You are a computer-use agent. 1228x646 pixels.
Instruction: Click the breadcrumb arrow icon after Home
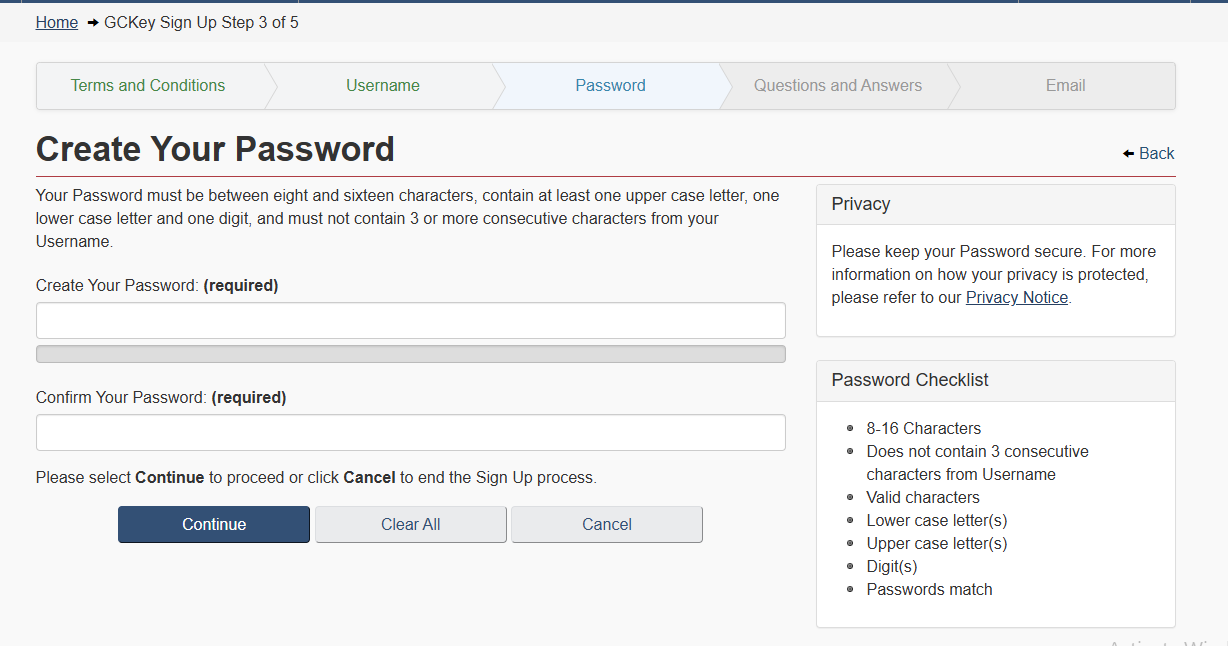coord(93,23)
